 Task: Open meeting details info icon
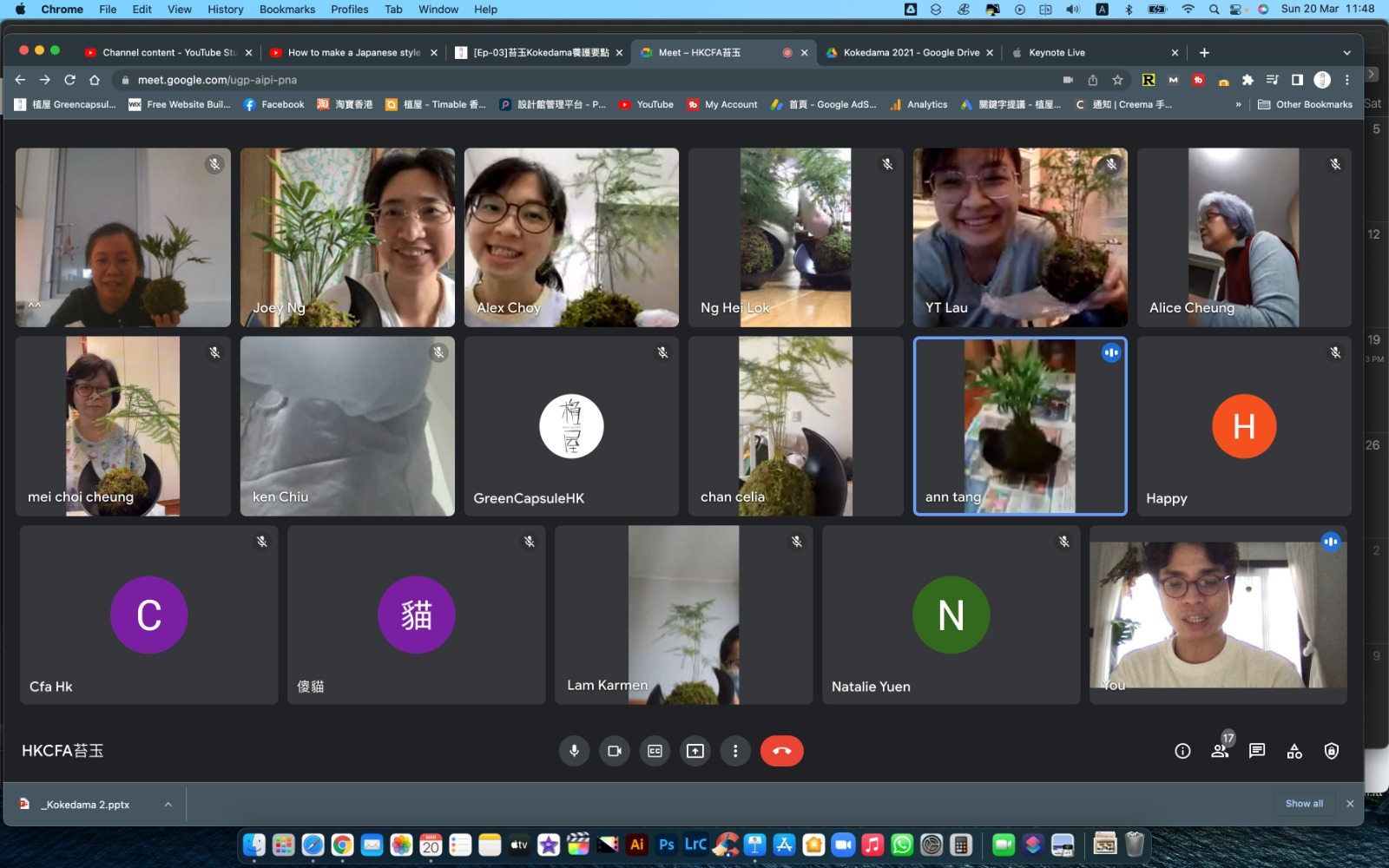(1182, 751)
